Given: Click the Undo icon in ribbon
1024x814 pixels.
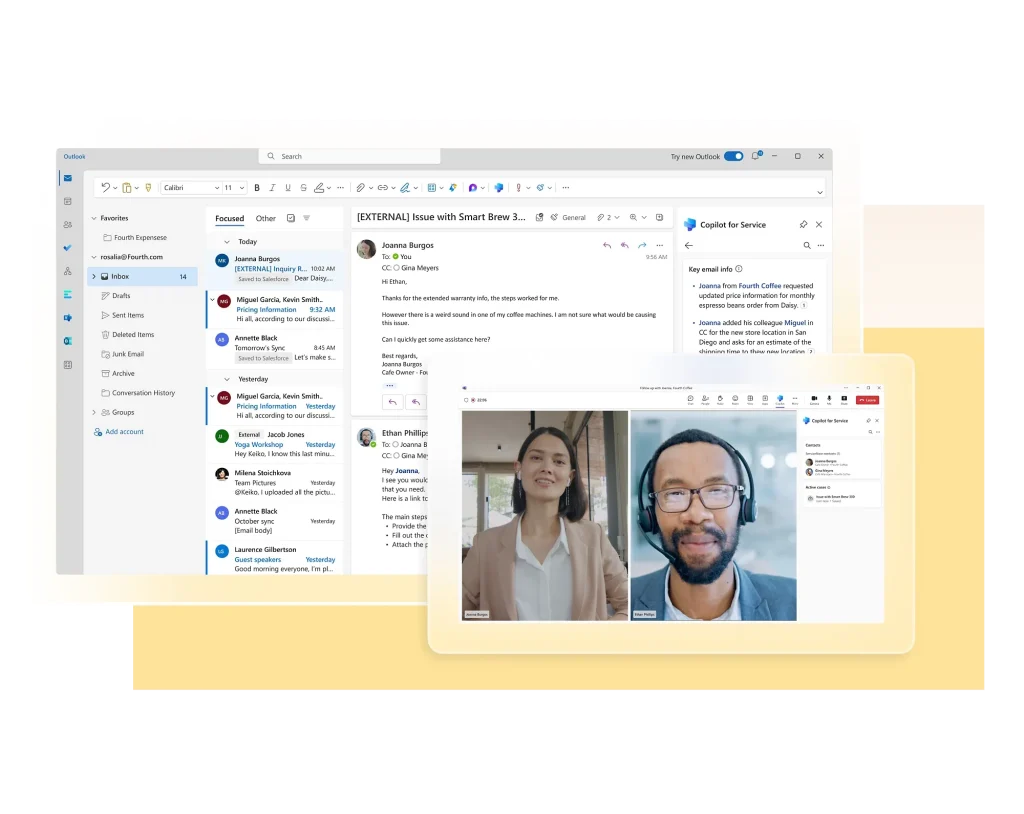Looking at the screenshot, I should point(106,187).
